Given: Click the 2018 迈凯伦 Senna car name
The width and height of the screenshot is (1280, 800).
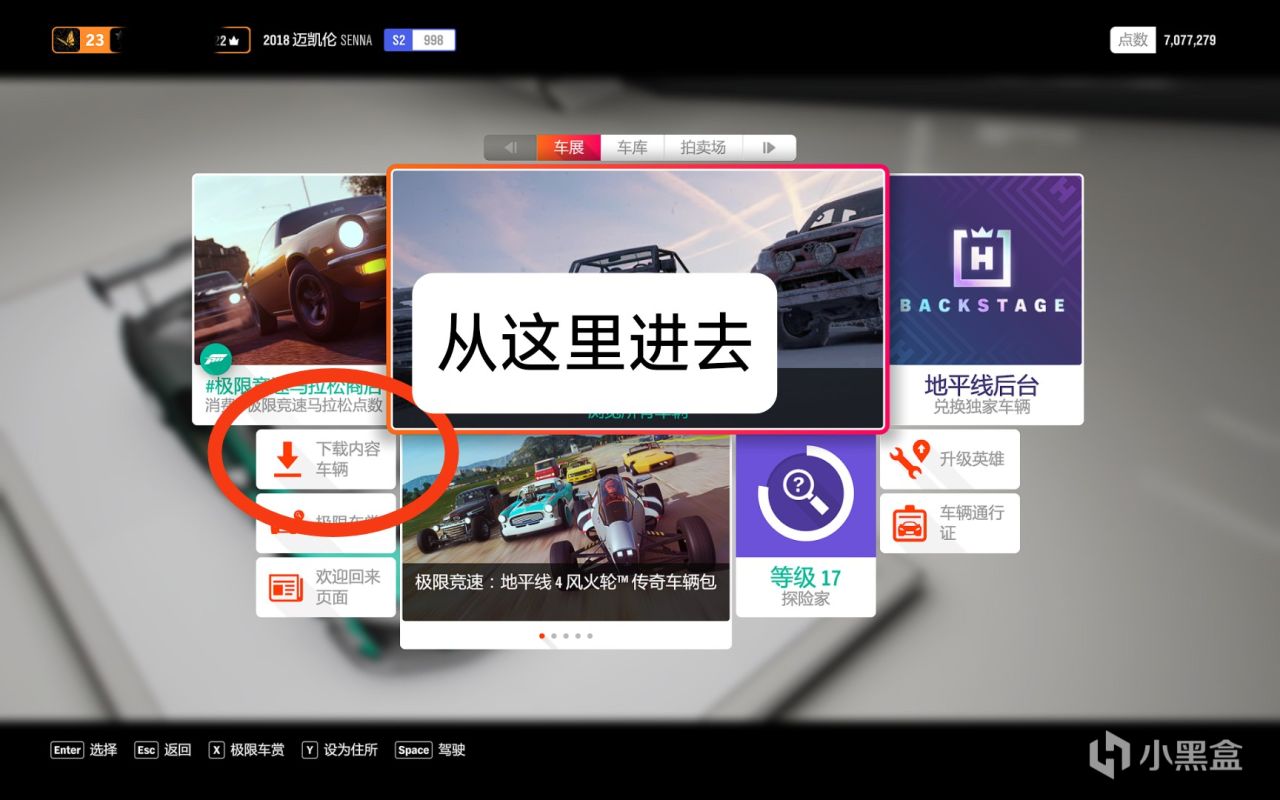Looking at the screenshot, I should (317, 40).
